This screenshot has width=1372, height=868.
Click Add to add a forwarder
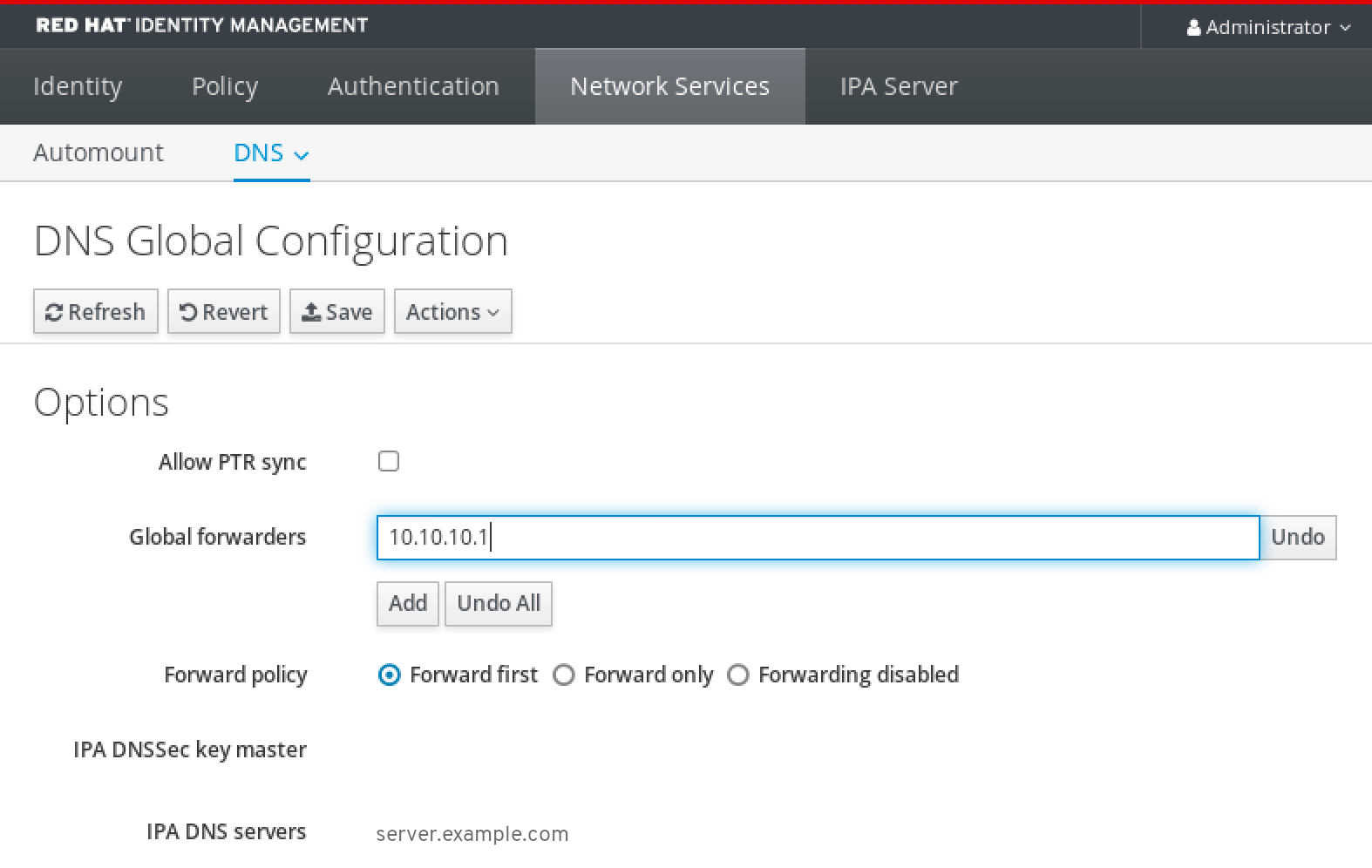coord(407,603)
